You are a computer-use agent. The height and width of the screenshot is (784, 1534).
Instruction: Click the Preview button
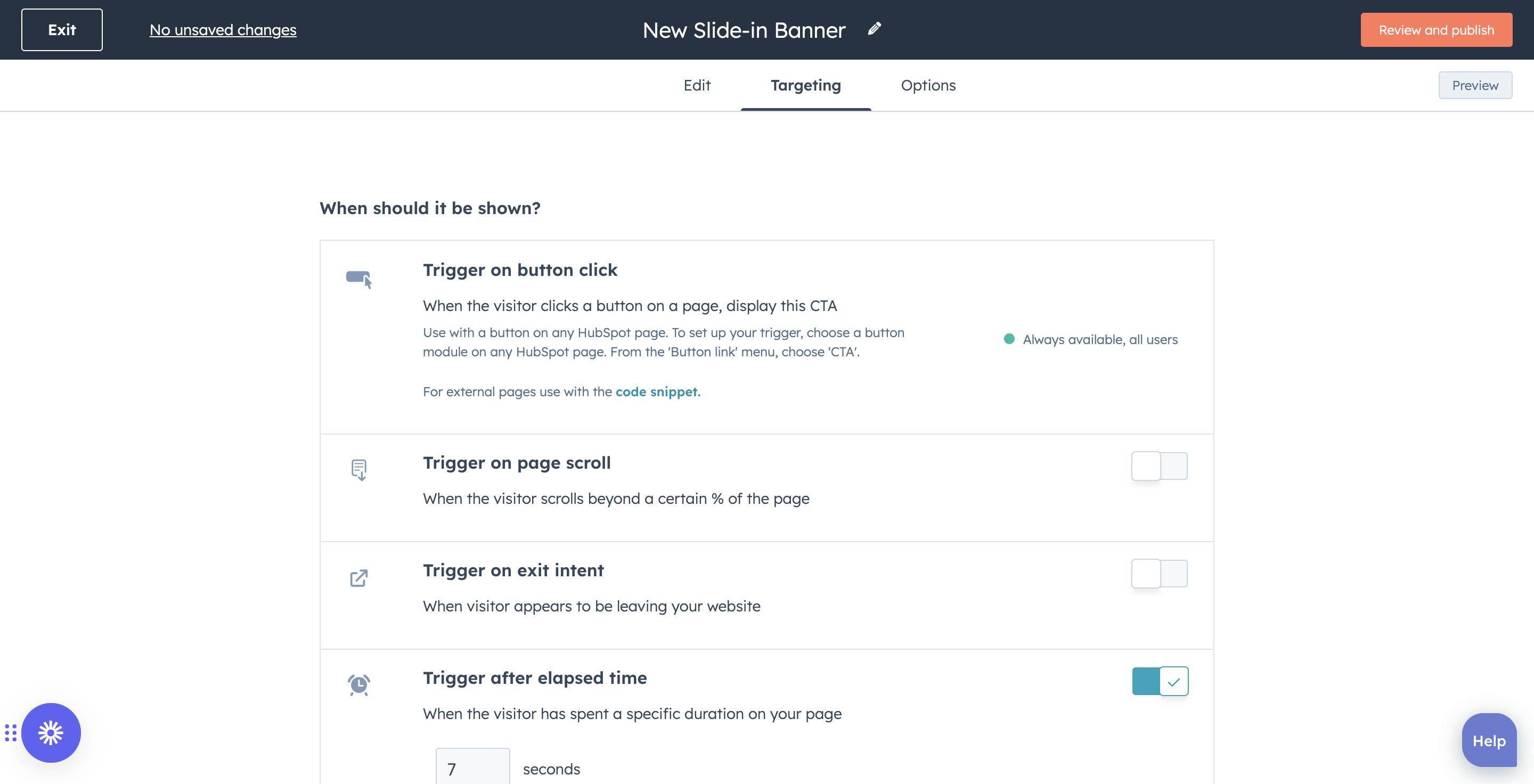pos(1475,85)
